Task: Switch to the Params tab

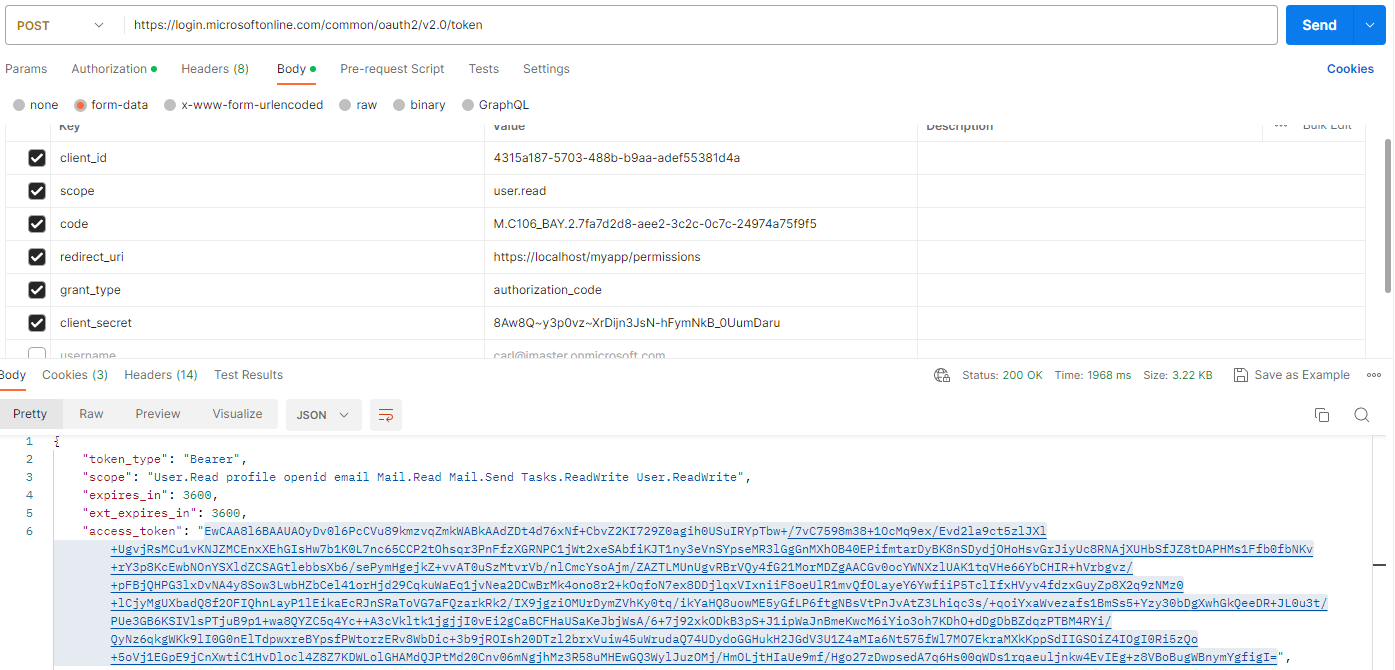Action: (26, 69)
